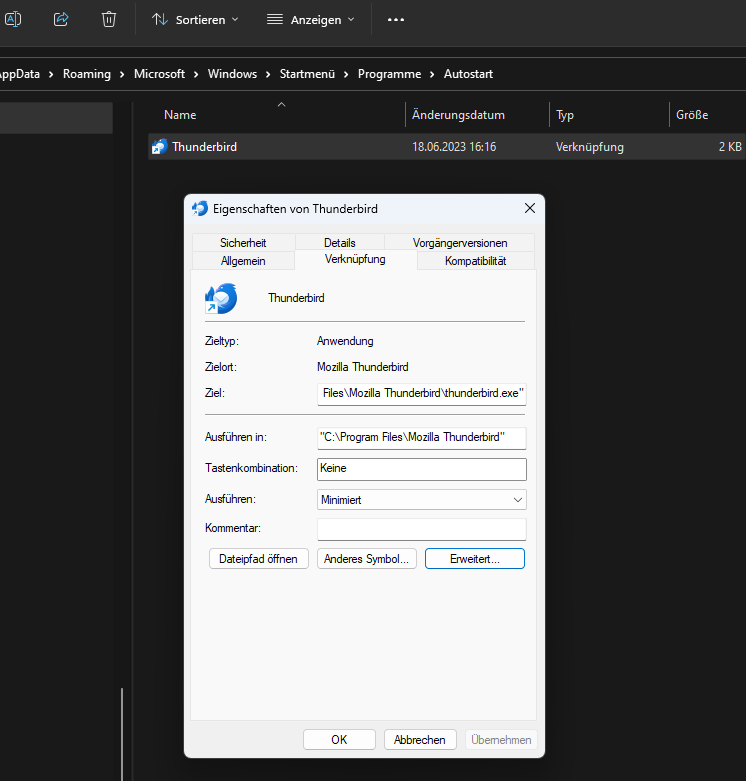Click the 2 KB size cell
This screenshot has width=746, height=781.
(730, 147)
